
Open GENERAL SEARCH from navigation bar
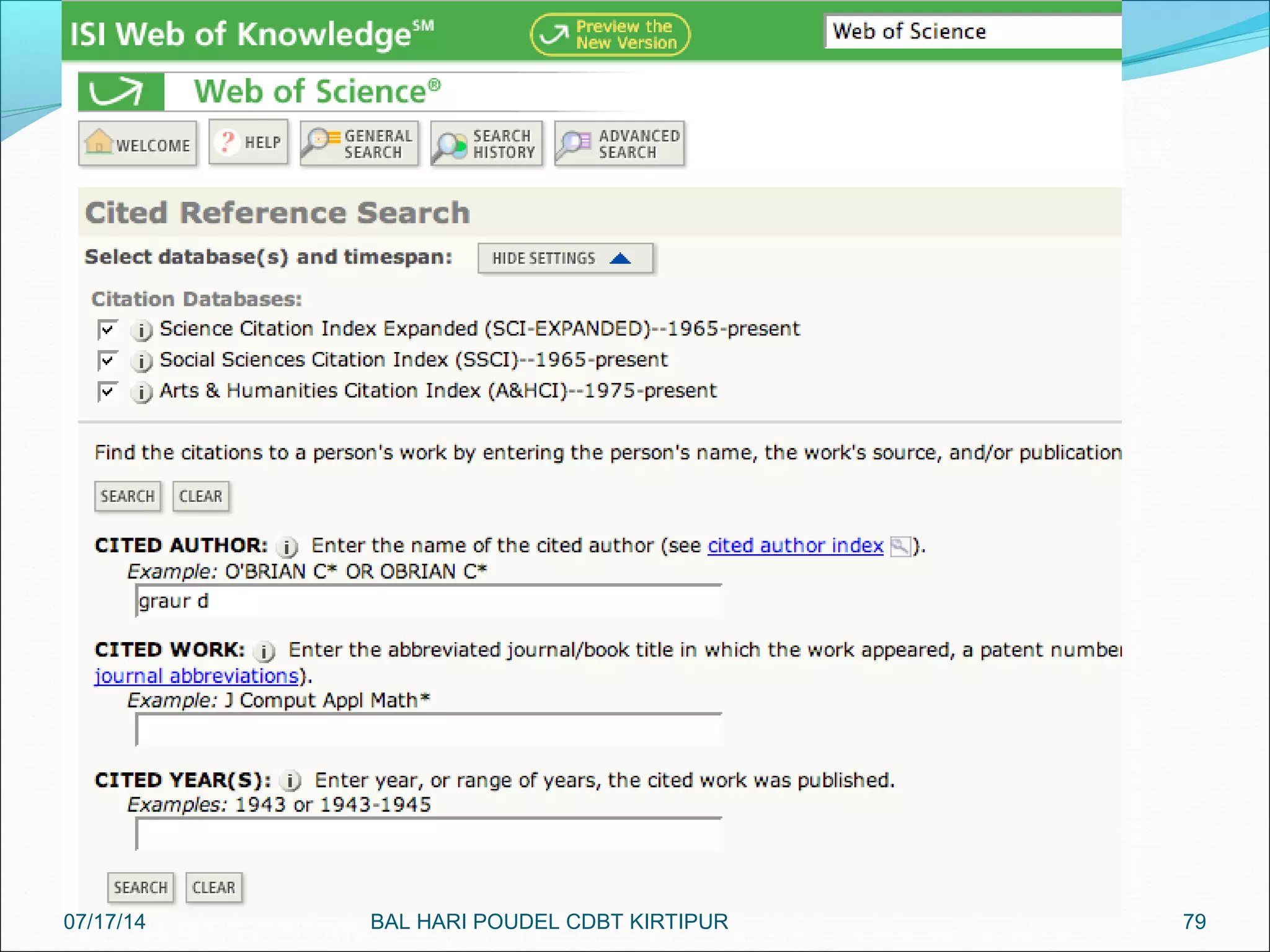pyautogui.click(x=360, y=144)
